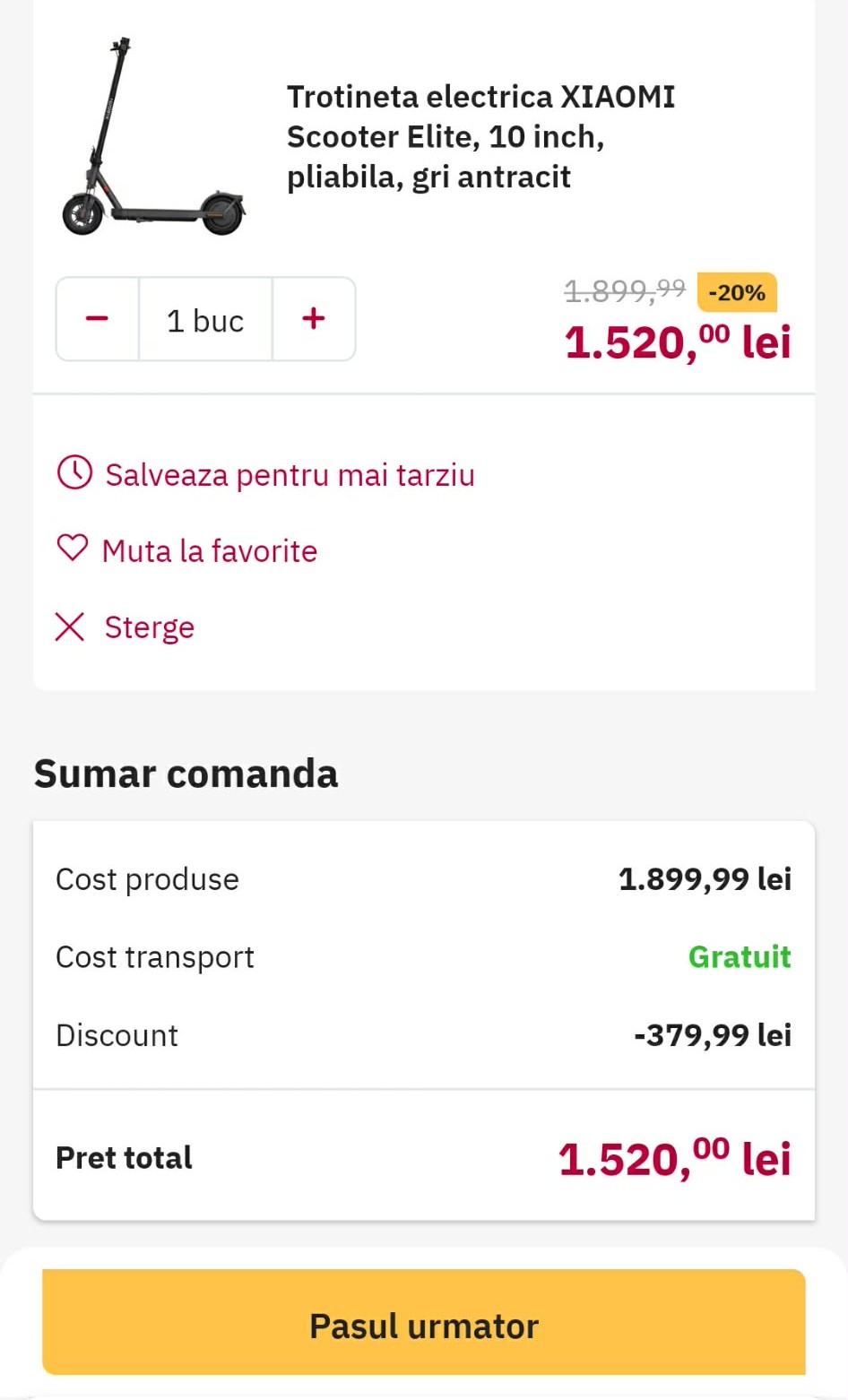Click the "Pret total" label

[124, 1158]
